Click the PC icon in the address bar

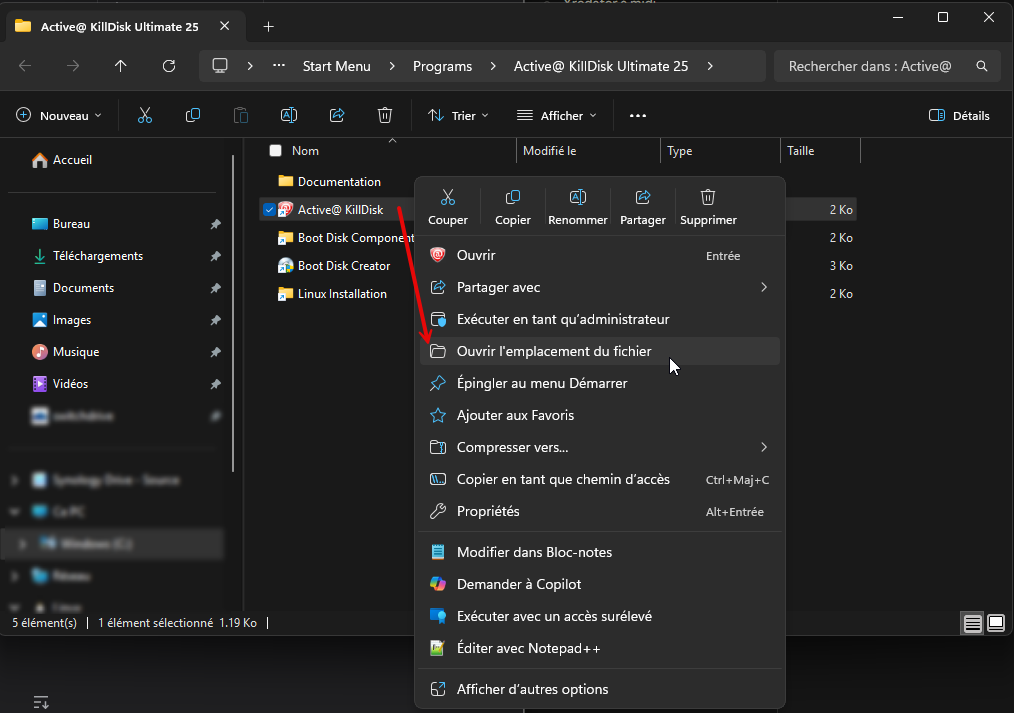click(220, 66)
